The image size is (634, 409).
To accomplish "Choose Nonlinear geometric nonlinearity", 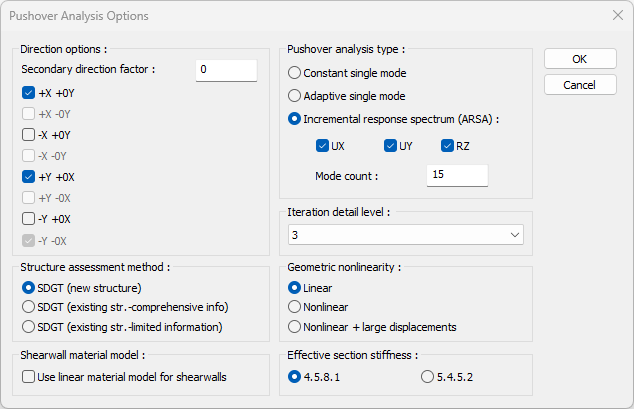I will coord(295,307).
